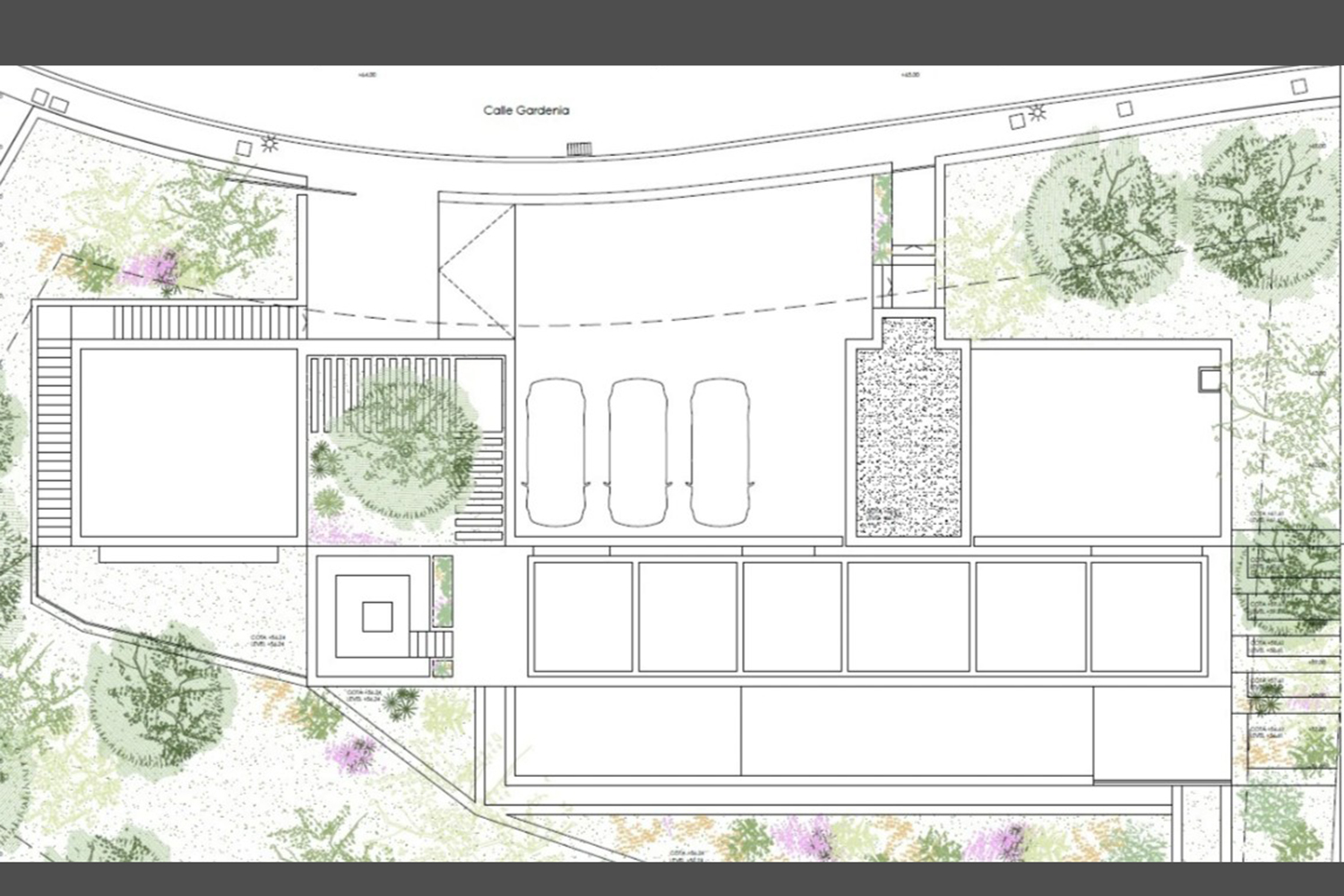
Task: Click the large square room on the left
Action: click(188, 443)
